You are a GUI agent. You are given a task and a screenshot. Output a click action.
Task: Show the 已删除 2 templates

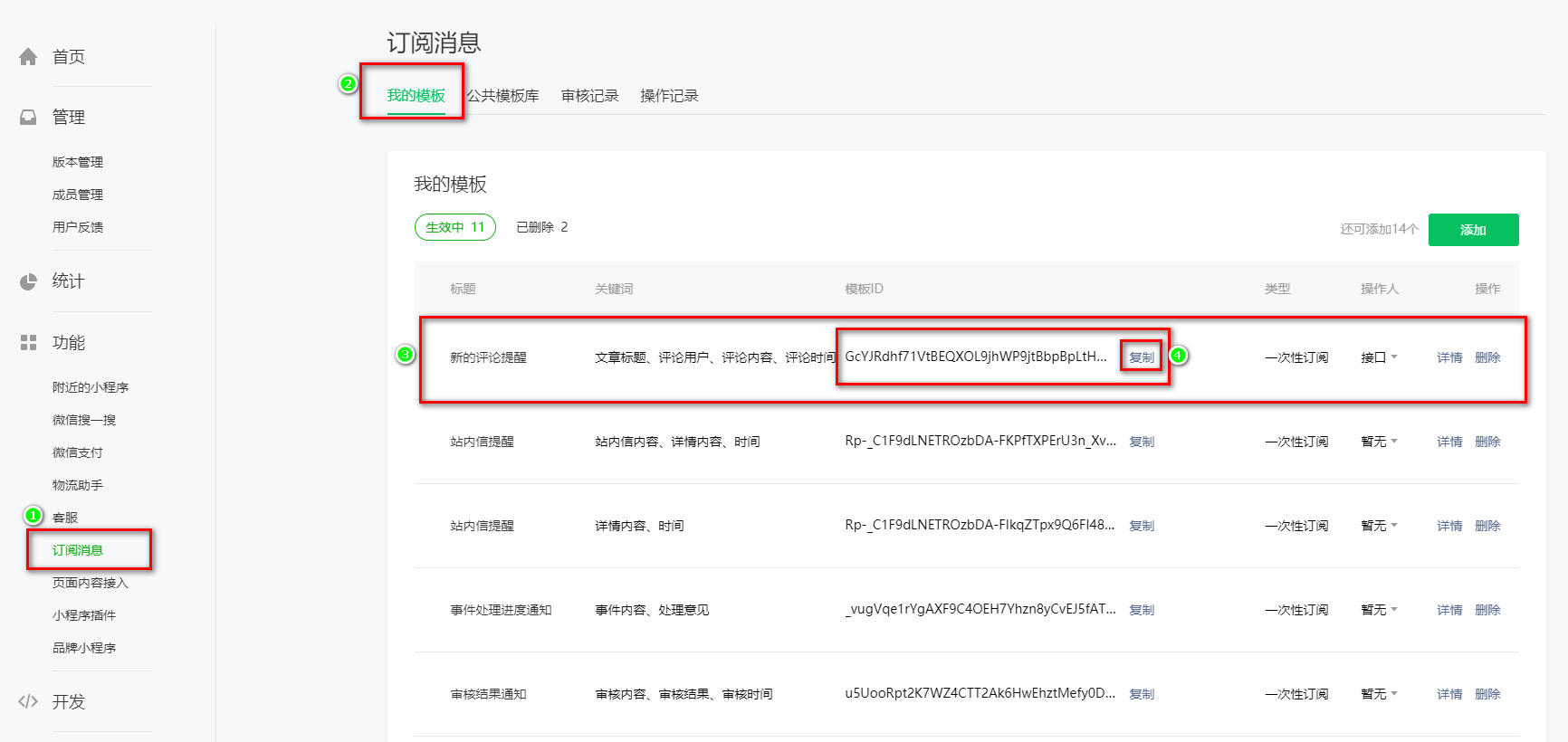(541, 227)
